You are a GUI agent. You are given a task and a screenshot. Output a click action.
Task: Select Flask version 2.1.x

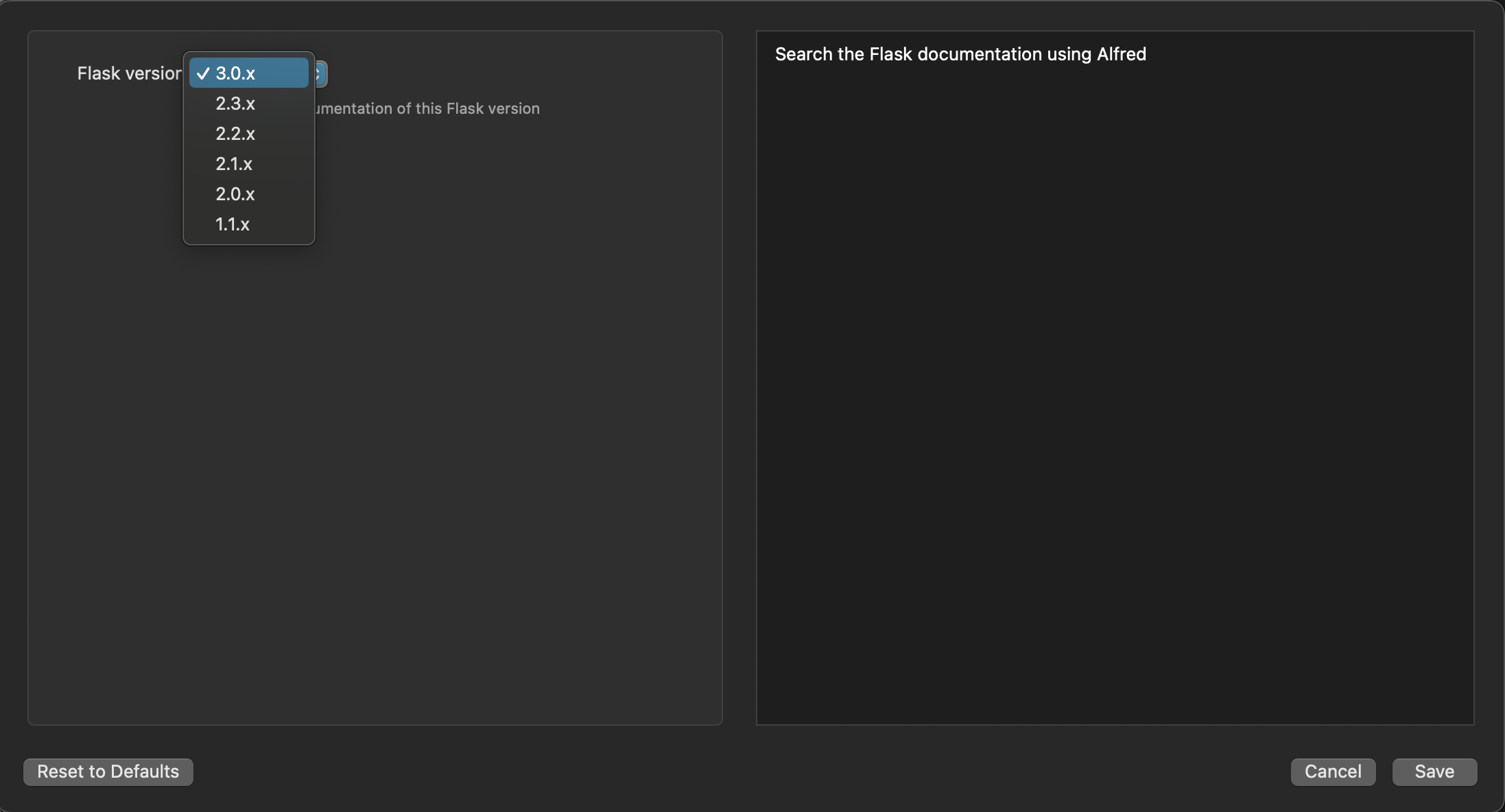click(234, 163)
